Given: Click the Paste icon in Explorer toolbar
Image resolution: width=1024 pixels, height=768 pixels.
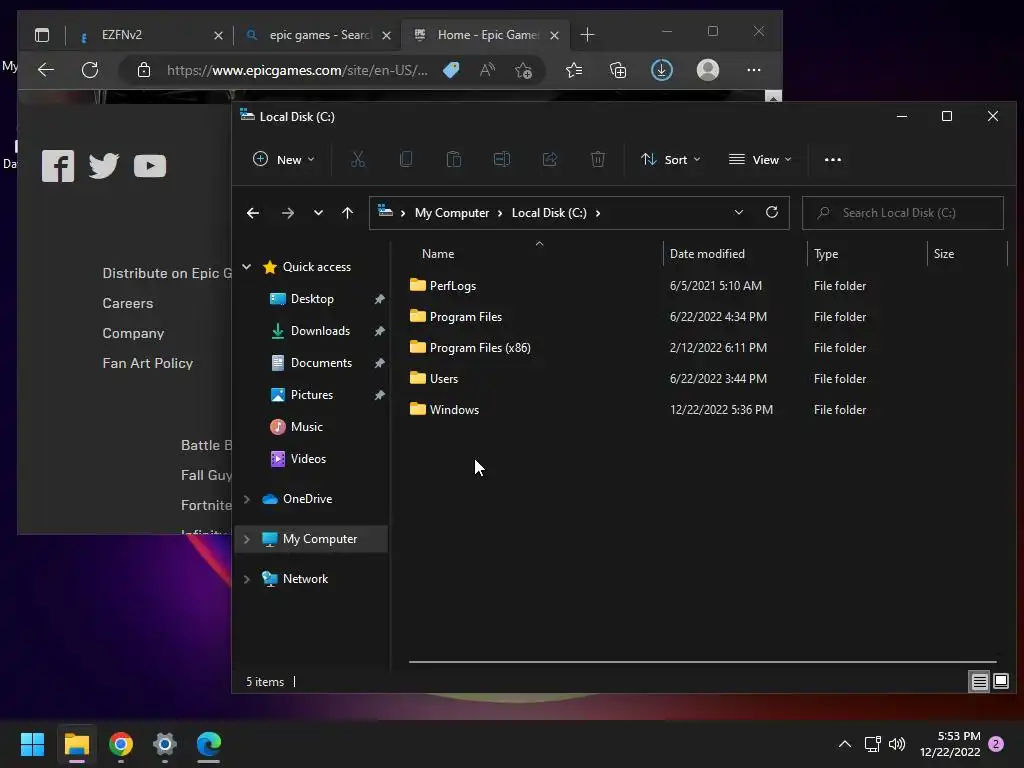Looking at the screenshot, I should [x=454, y=159].
